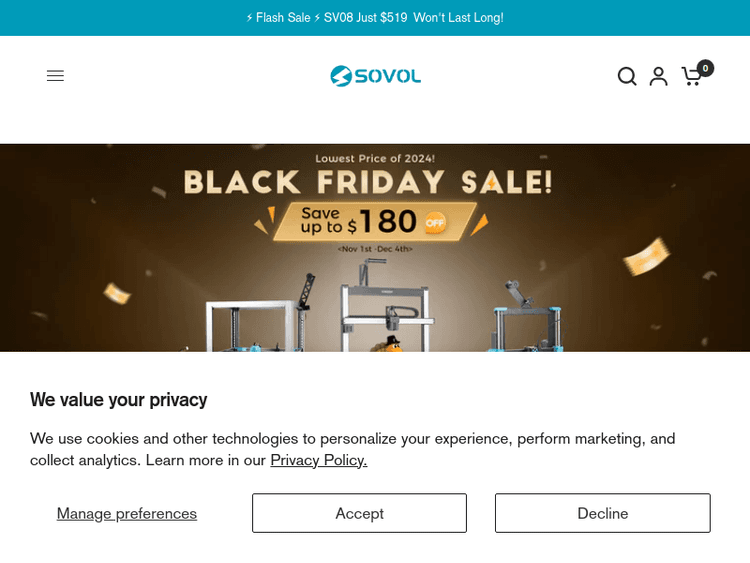Open the search magnifier icon
Image resolution: width=750 pixels, height=563 pixels.
(627, 76)
